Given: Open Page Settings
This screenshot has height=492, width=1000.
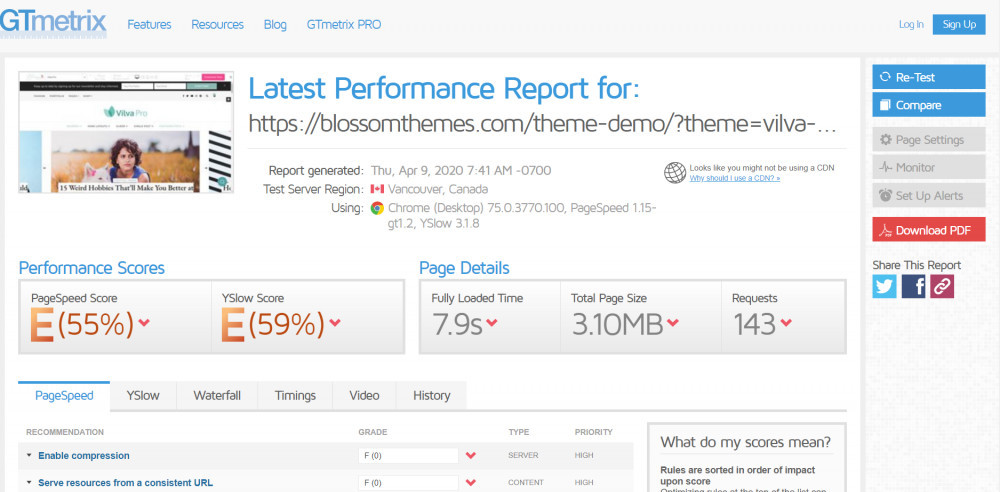Looking at the screenshot, I should pos(929,140).
